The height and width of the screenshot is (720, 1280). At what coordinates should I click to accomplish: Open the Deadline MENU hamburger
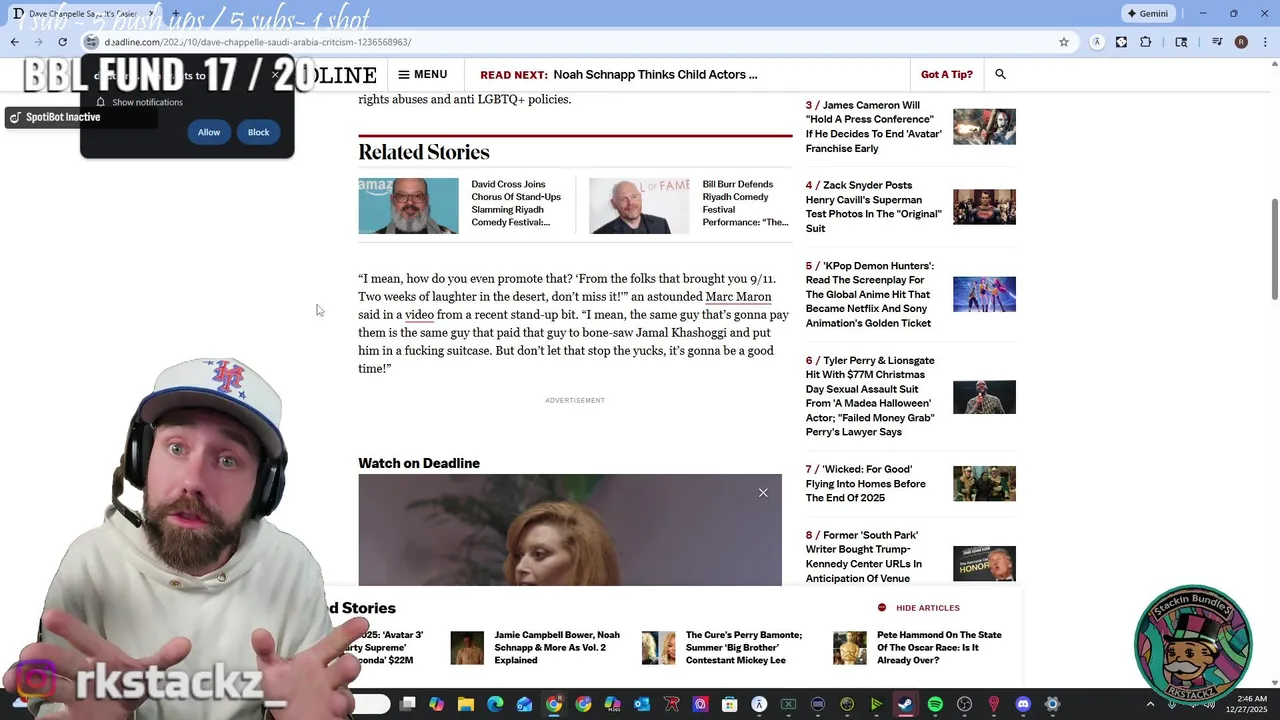click(422, 74)
